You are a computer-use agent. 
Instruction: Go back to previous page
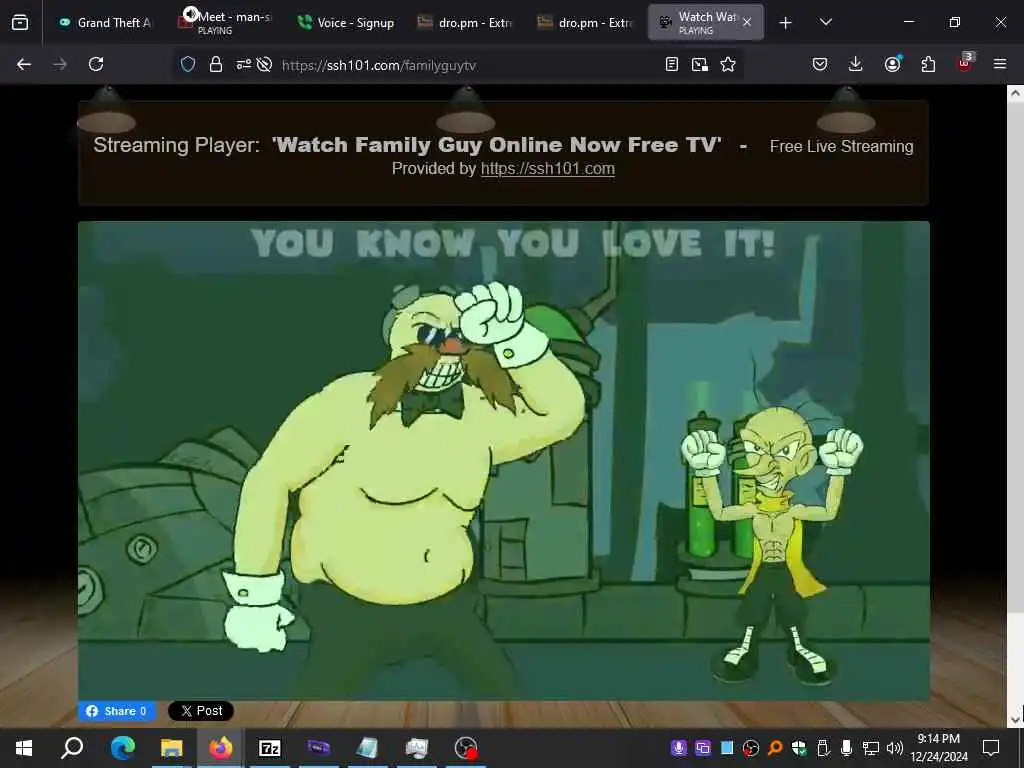tap(24, 64)
